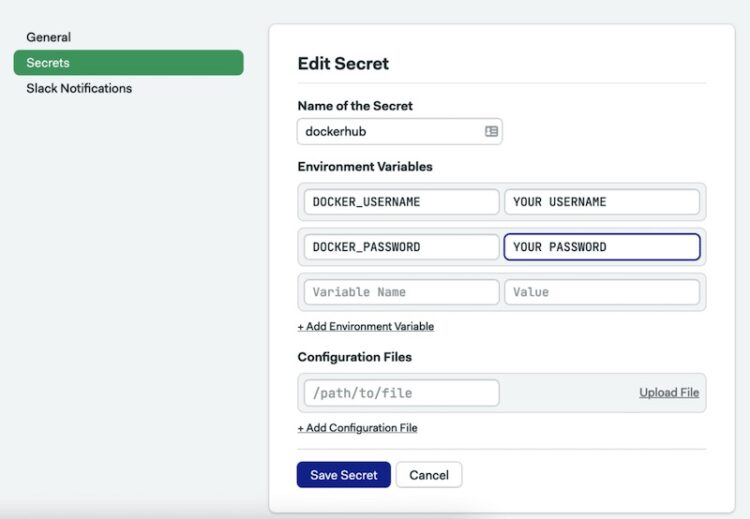
Task: Open Slack Notifications settings
Action: point(79,88)
